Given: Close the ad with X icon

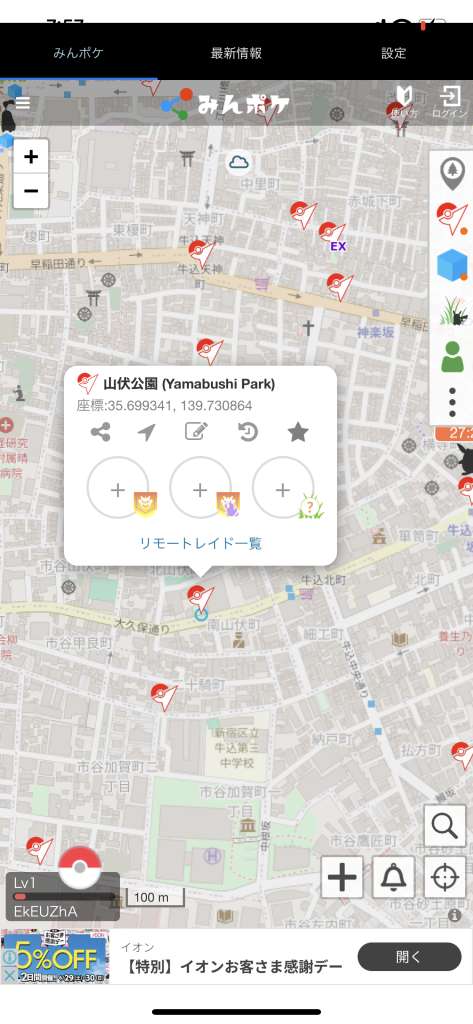Looking at the screenshot, I should coord(9,976).
